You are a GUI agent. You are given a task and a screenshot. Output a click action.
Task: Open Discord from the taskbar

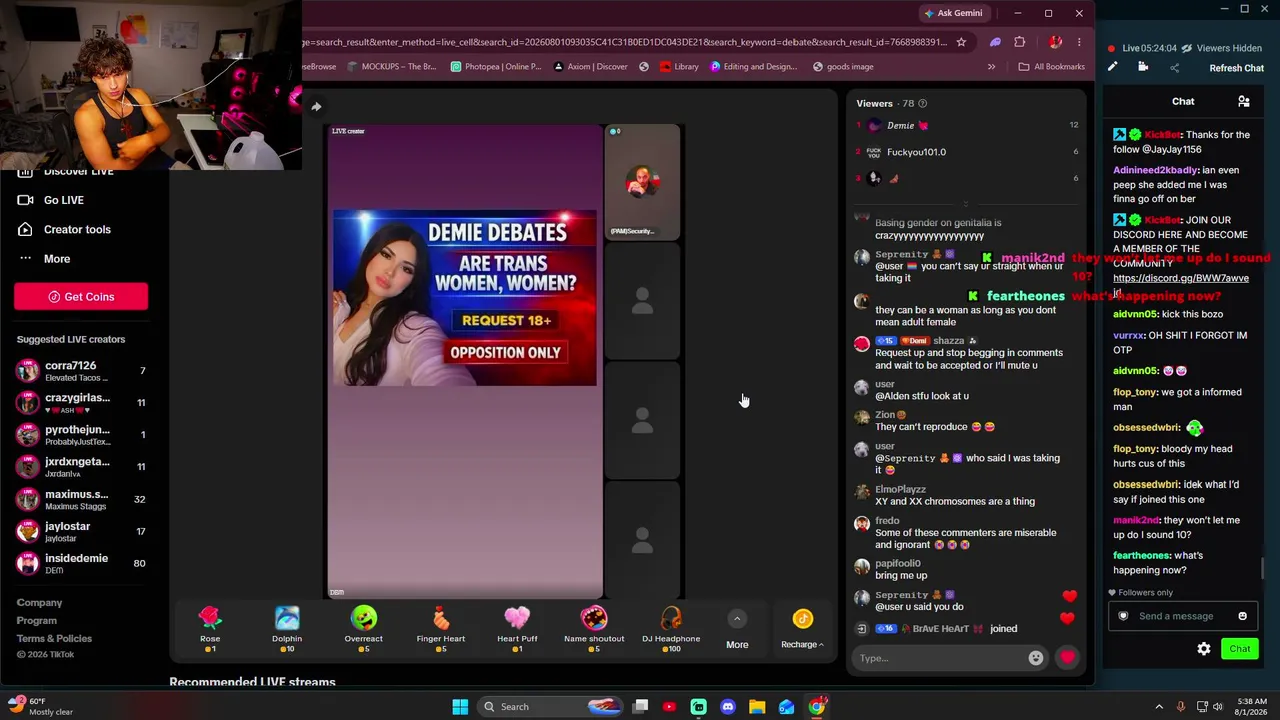click(x=728, y=707)
